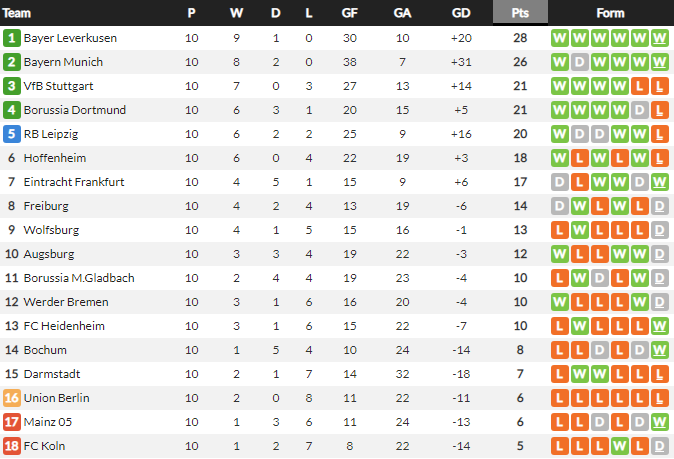Open the FC Heidenheim team link

tap(64, 326)
